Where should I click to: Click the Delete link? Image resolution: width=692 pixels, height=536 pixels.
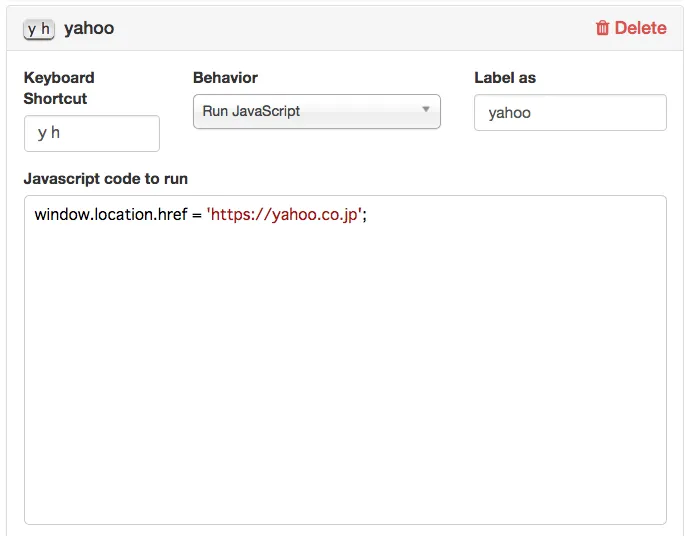tap(631, 28)
